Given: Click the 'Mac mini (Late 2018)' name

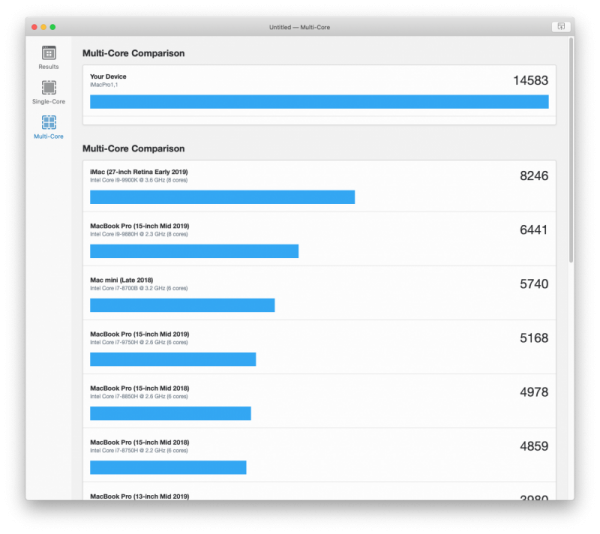Looking at the screenshot, I should click(122, 280).
